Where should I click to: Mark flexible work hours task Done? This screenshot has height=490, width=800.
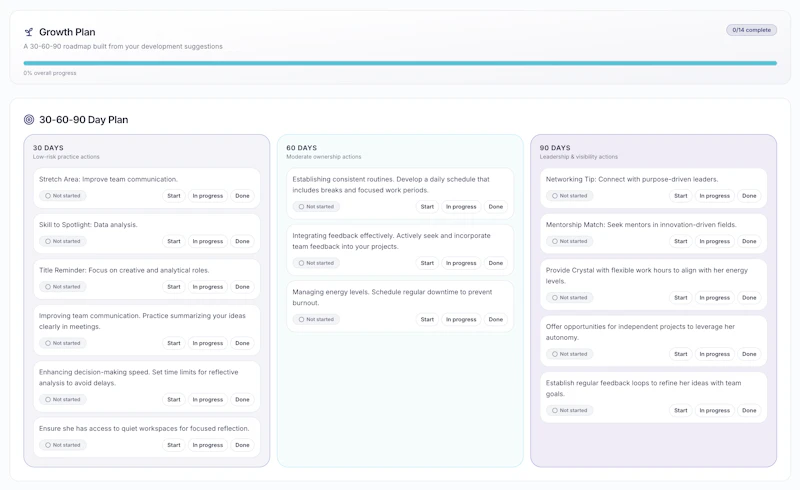pos(749,298)
